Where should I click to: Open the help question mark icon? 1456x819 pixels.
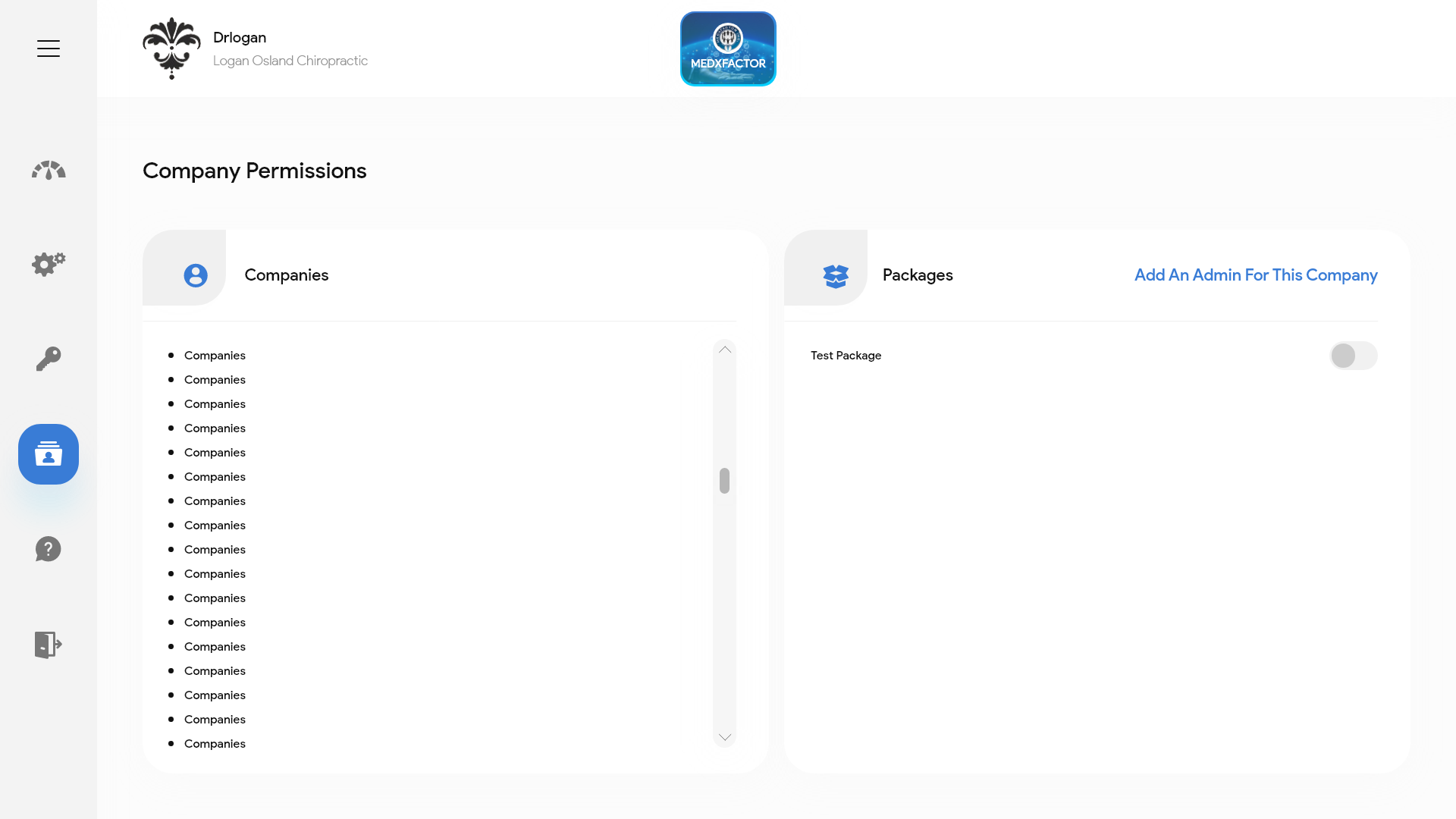click(x=48, y=549)
